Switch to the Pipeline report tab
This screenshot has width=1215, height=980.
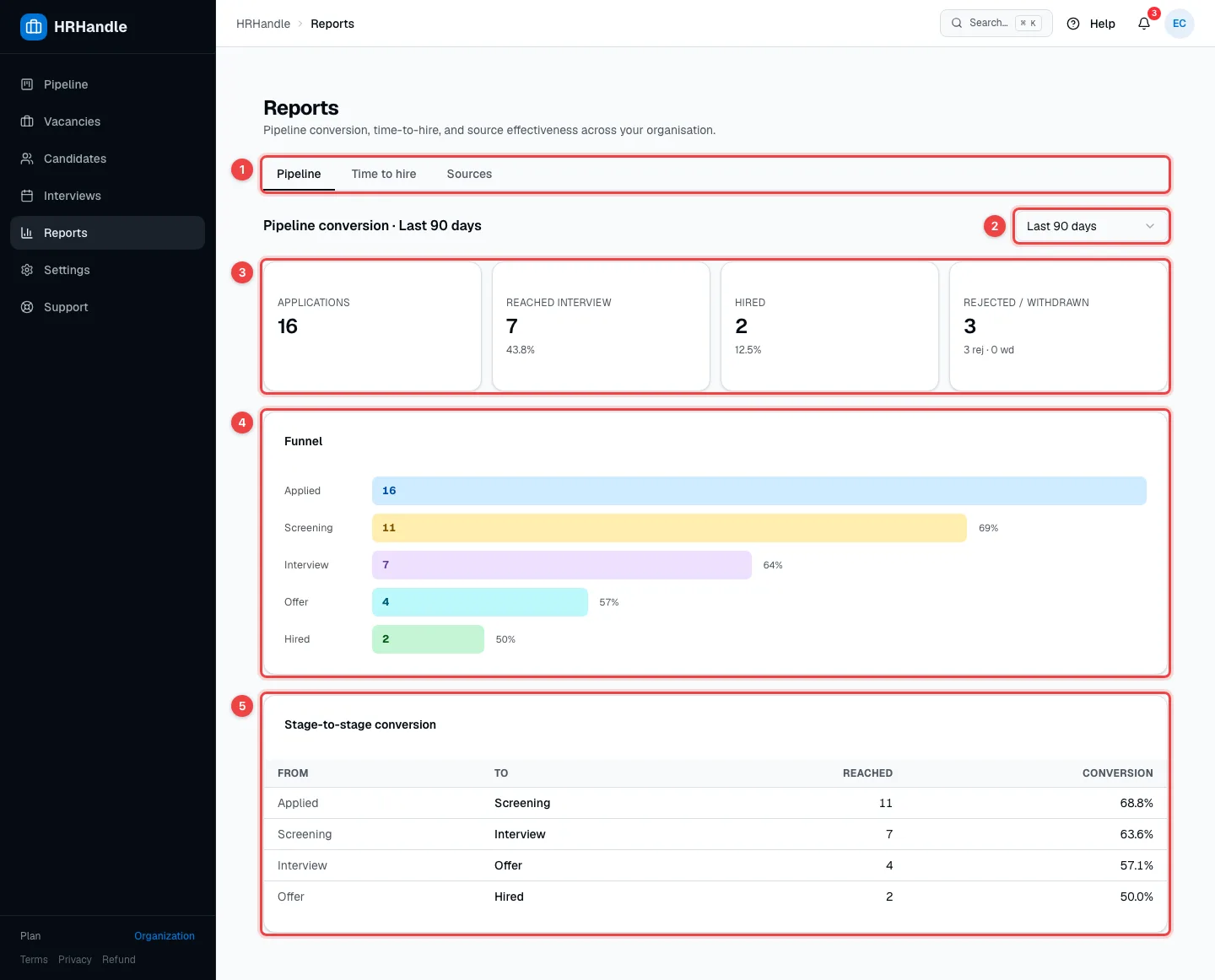[x=299, y=174]
